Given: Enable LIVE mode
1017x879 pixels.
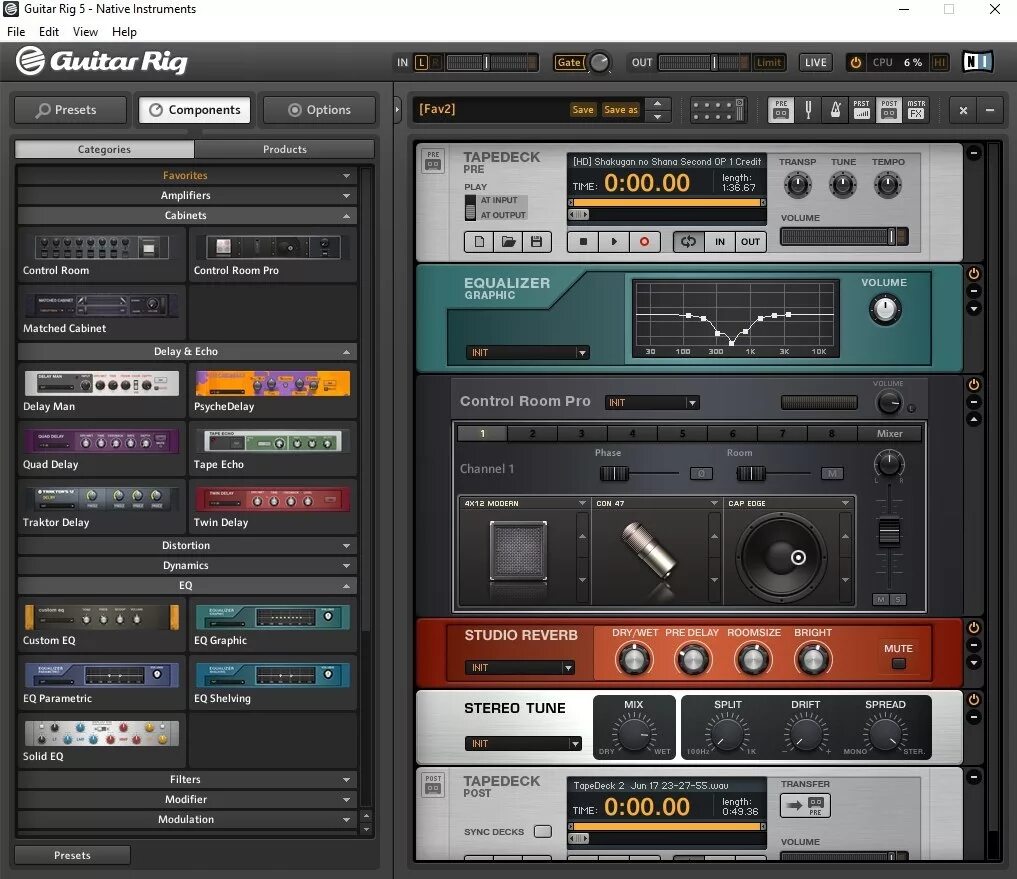Looking at the screenshot, I should coord(815,62).
